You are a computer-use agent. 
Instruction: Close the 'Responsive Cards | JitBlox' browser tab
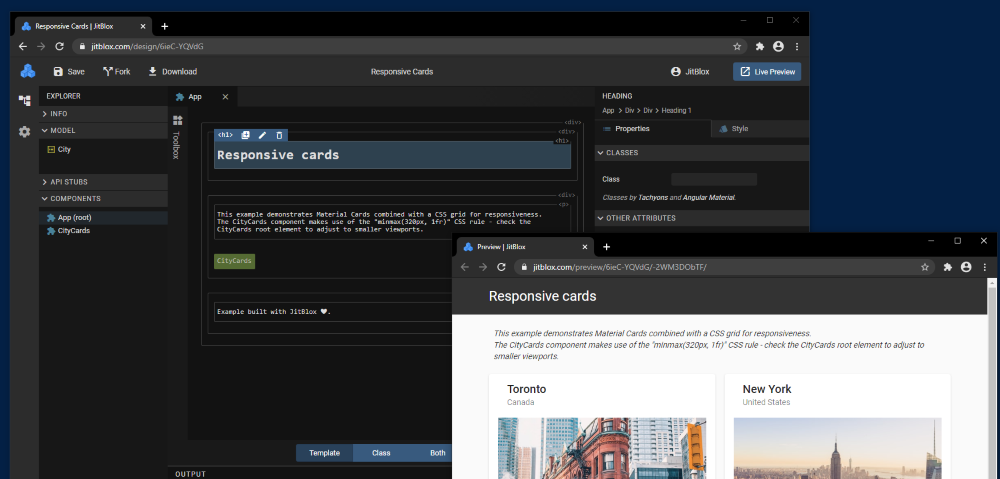tap(143, 27)
